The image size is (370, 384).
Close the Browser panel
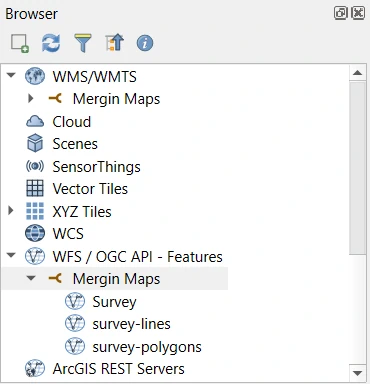(x=358, y=13)
